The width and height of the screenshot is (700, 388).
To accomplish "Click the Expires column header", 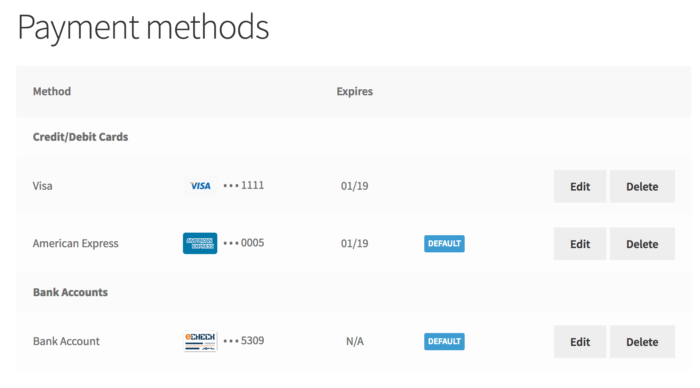I will 354,91.
